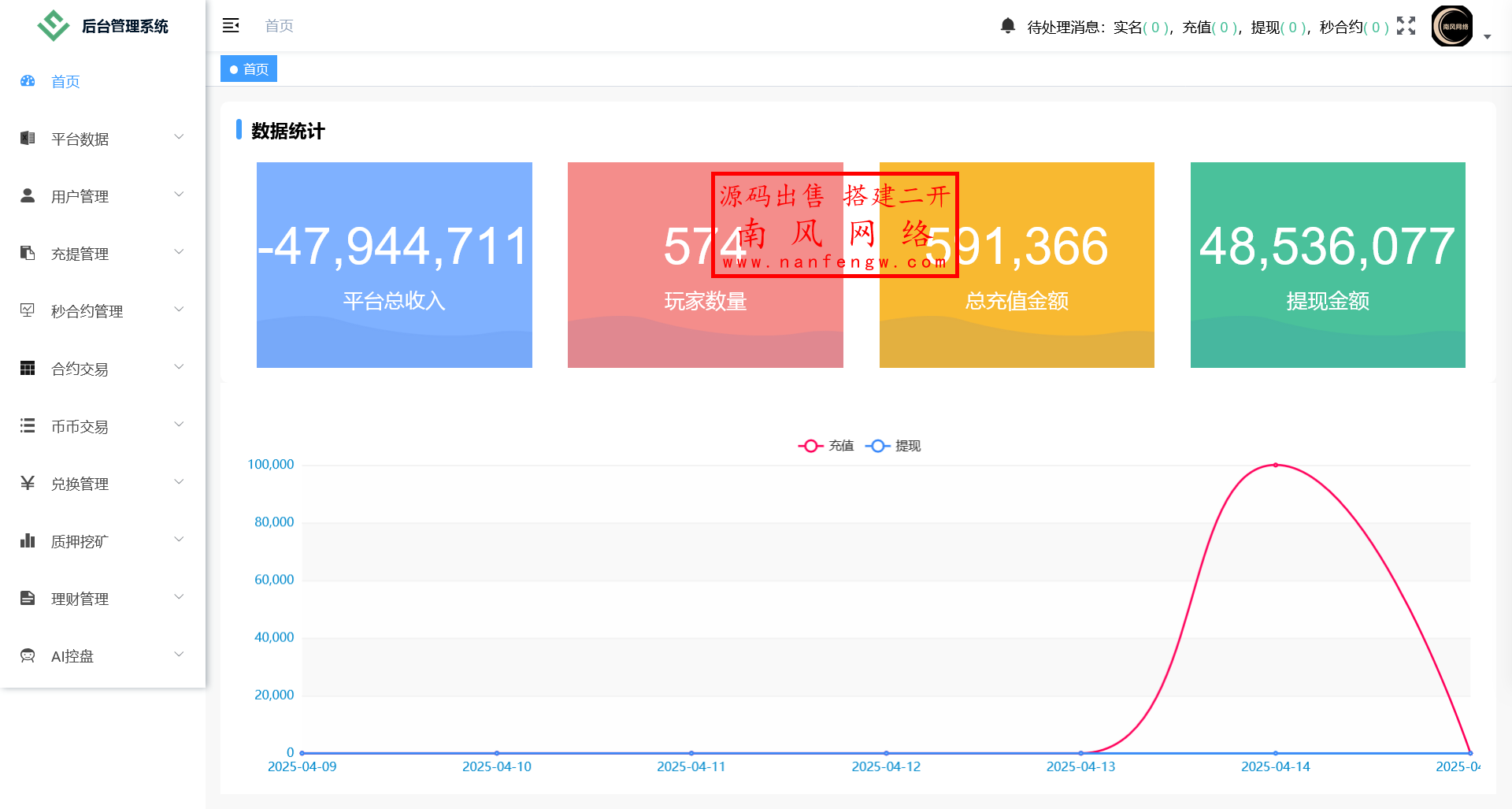Click the peak data point on 2025-04-14
The image size is (1512, 809).
(x=1276, y=465)
